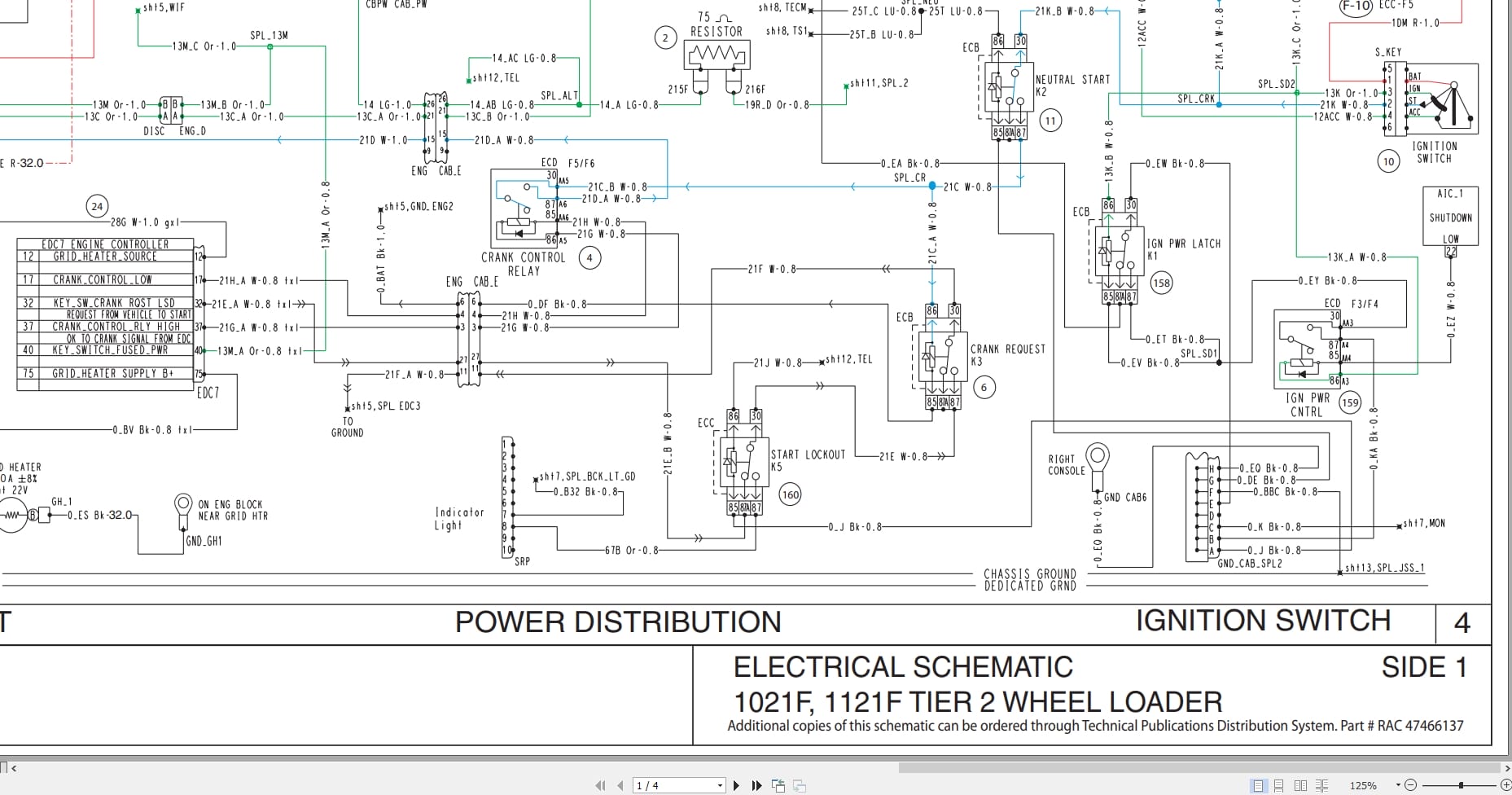1512x795 pixels.
Task: Switch to two-page side-by-side view
Action: 1300,784
